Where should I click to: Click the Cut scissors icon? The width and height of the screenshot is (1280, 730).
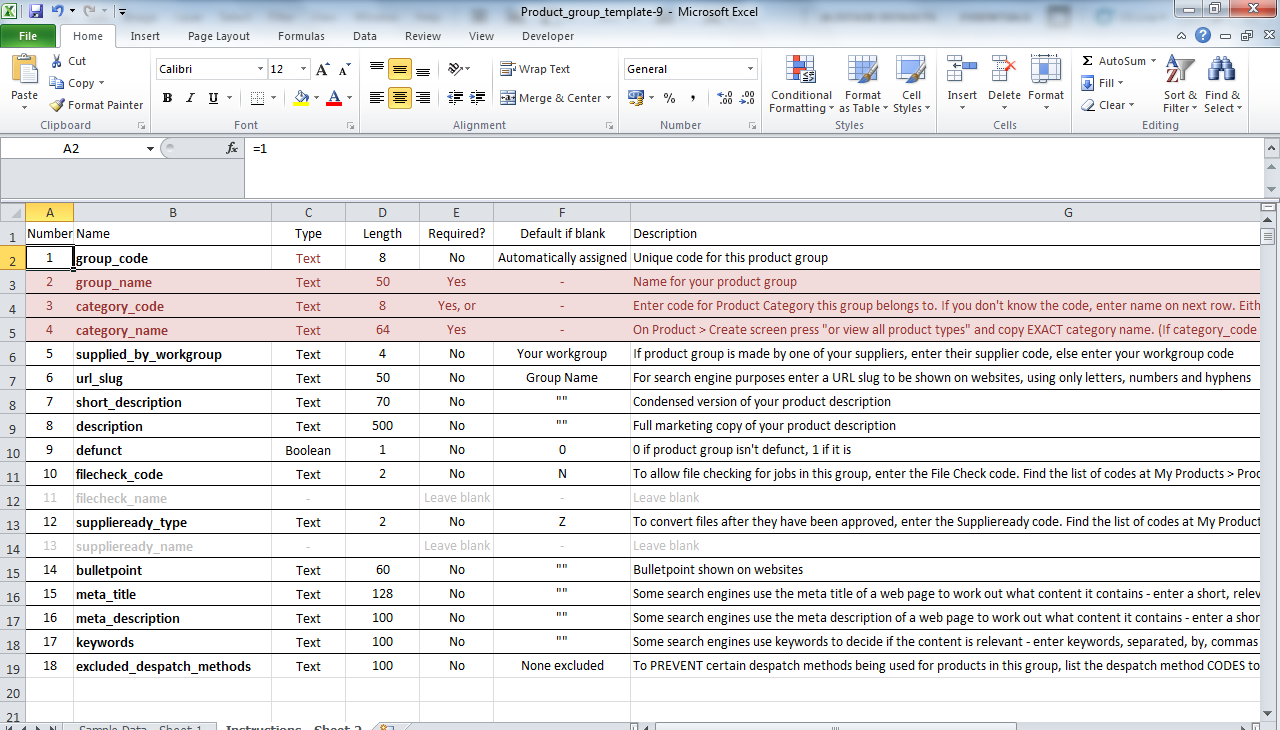point(57,61)
